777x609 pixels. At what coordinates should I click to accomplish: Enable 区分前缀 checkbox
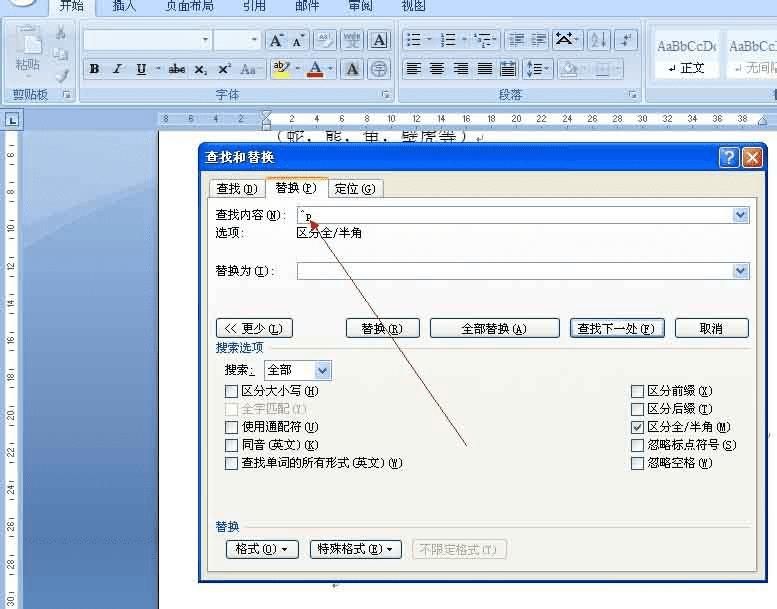tap(637, 391)
